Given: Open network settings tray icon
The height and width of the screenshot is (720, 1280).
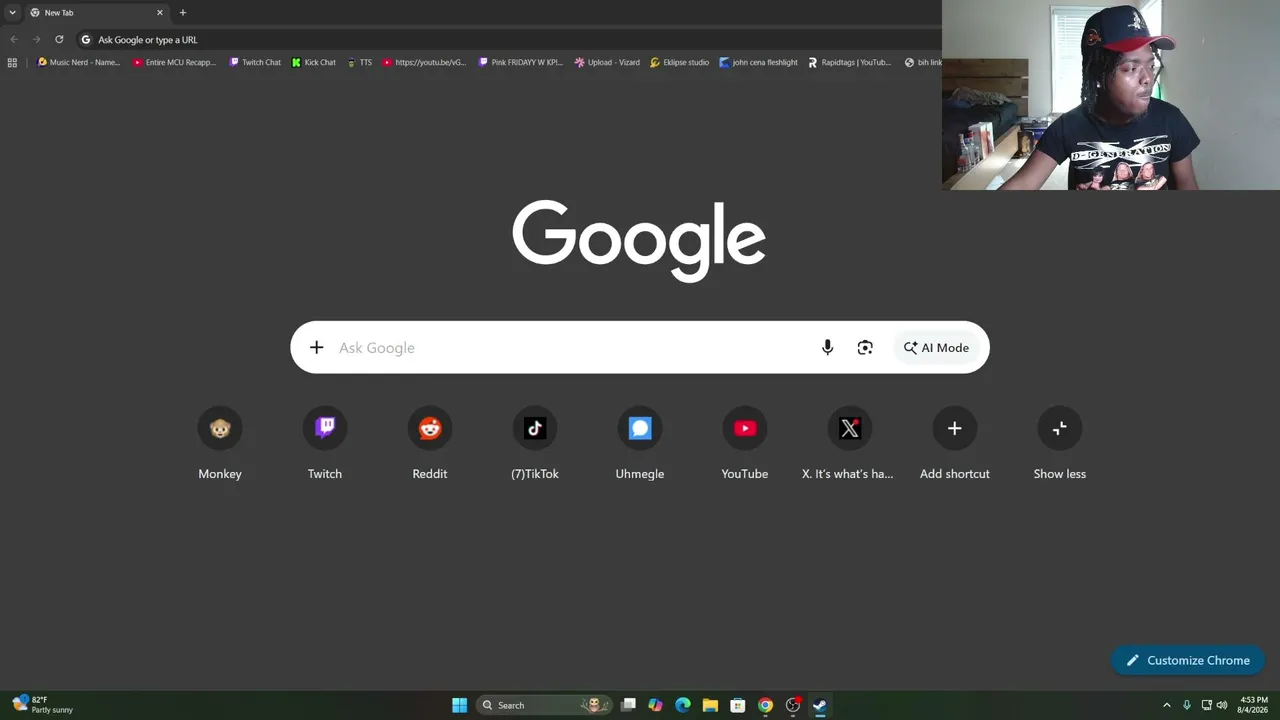Looking at the screenshot, I should point(1207,705).
